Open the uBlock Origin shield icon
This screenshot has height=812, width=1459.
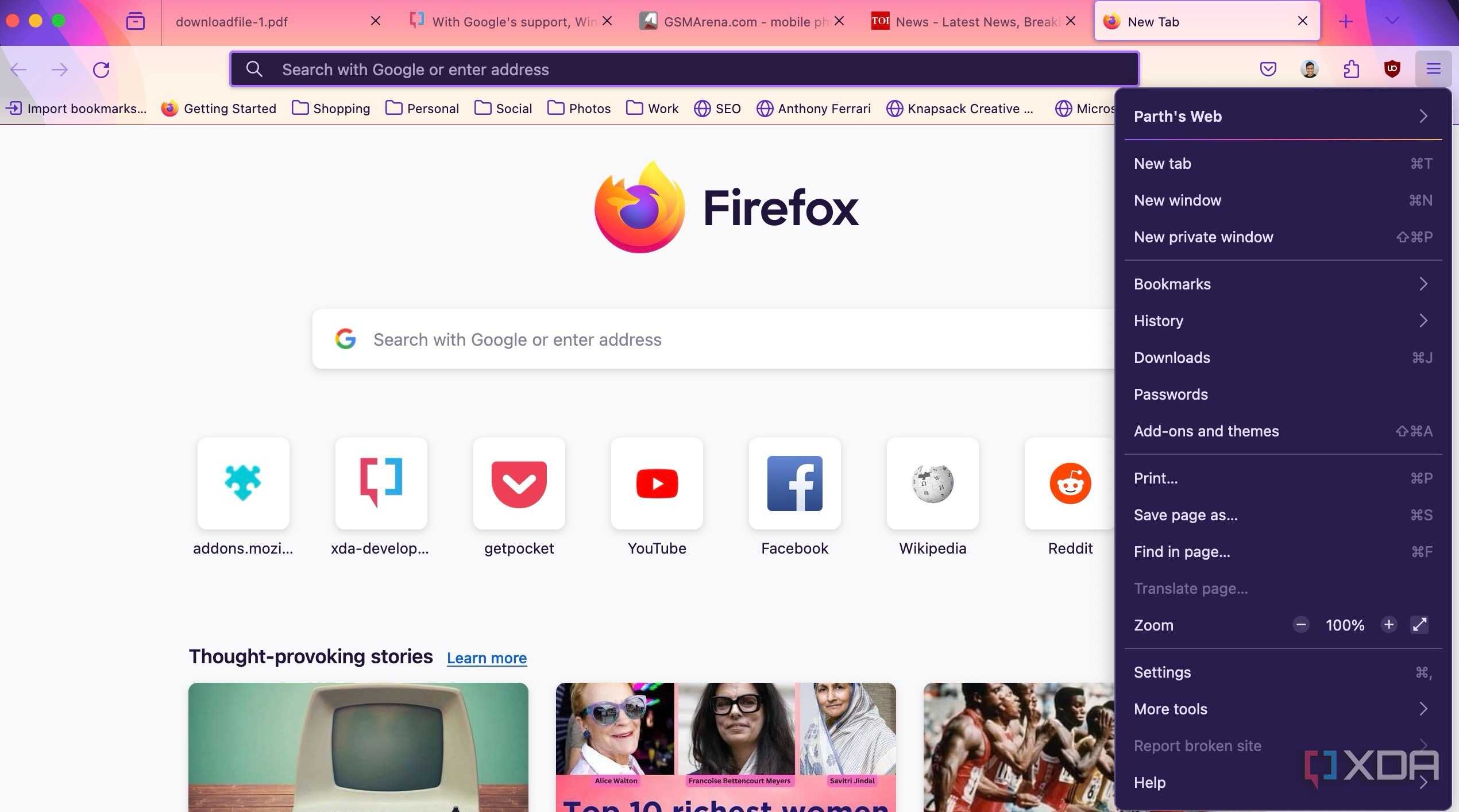pos(1392,69)
